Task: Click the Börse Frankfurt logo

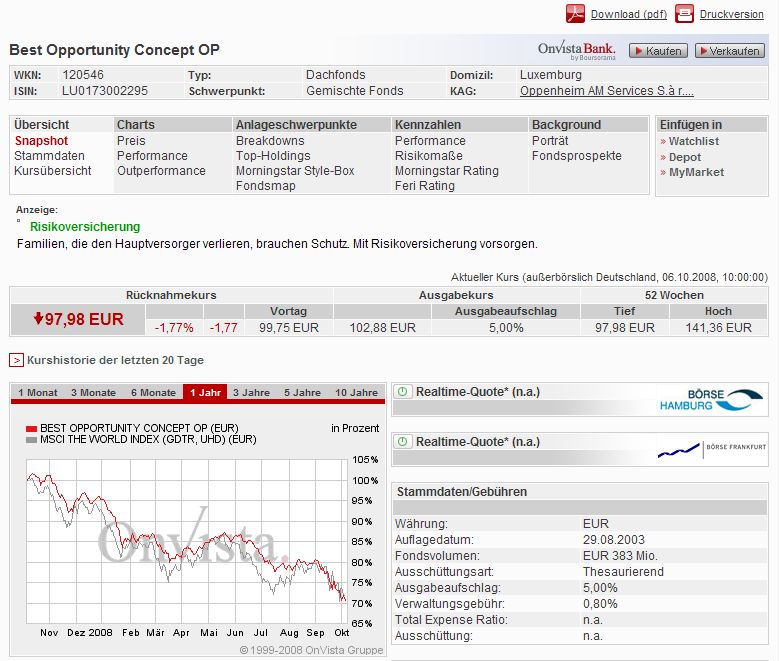Action: tap(711, 449)
